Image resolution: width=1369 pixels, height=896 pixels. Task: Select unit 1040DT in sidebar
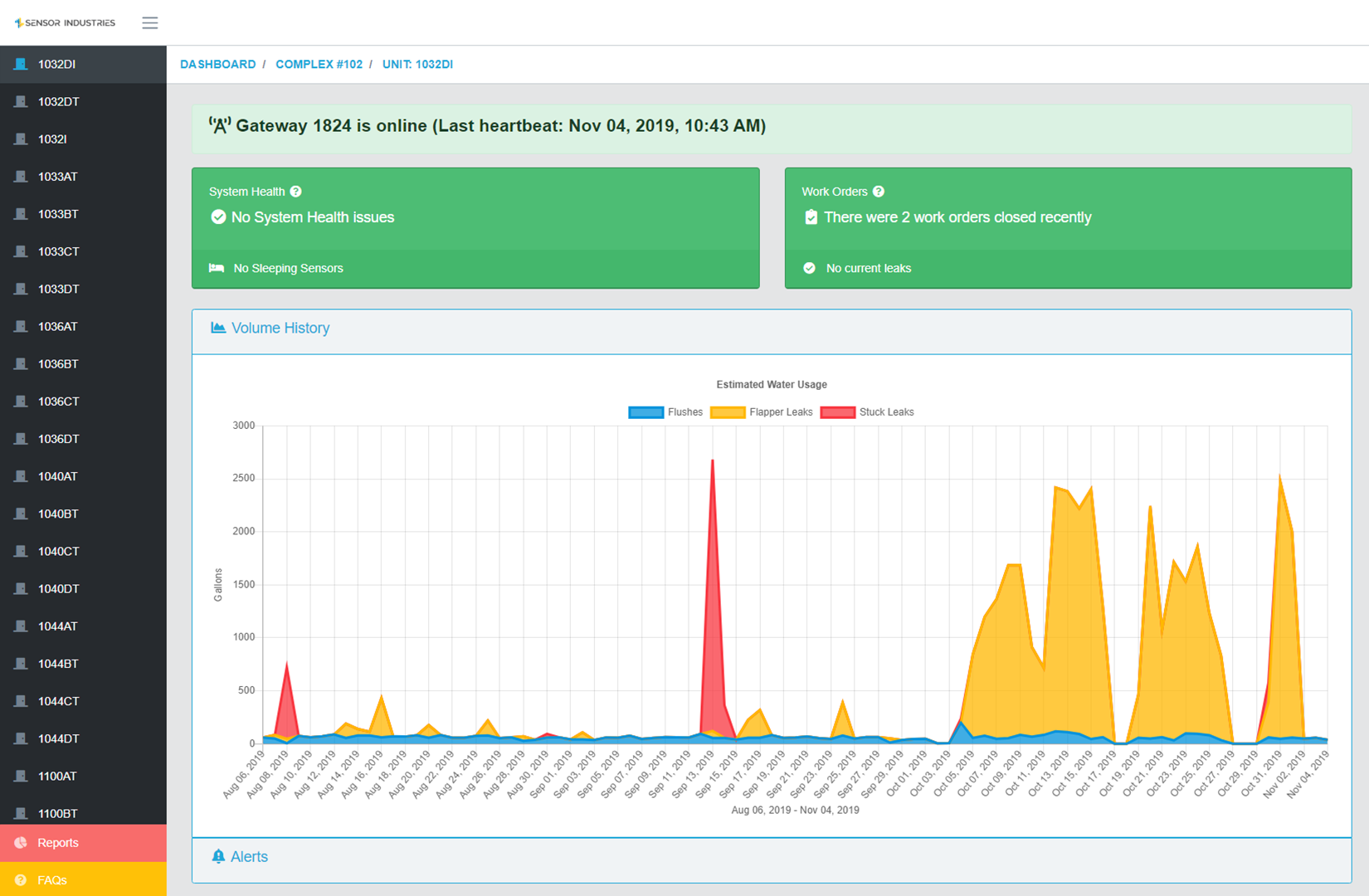83,588
